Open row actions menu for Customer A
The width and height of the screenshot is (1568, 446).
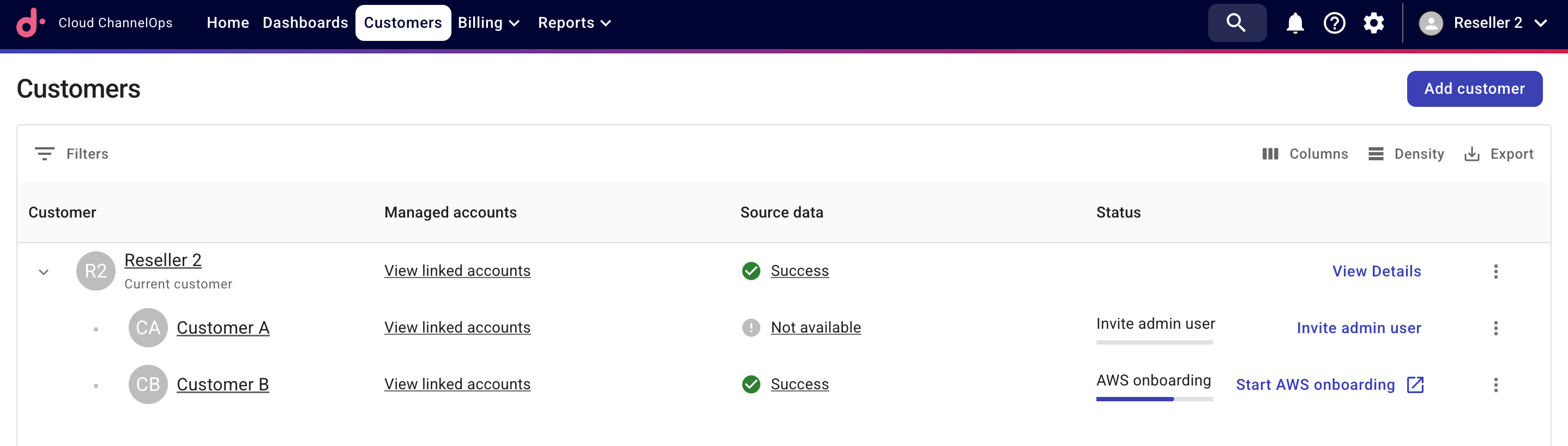(x=1495, y=328)
